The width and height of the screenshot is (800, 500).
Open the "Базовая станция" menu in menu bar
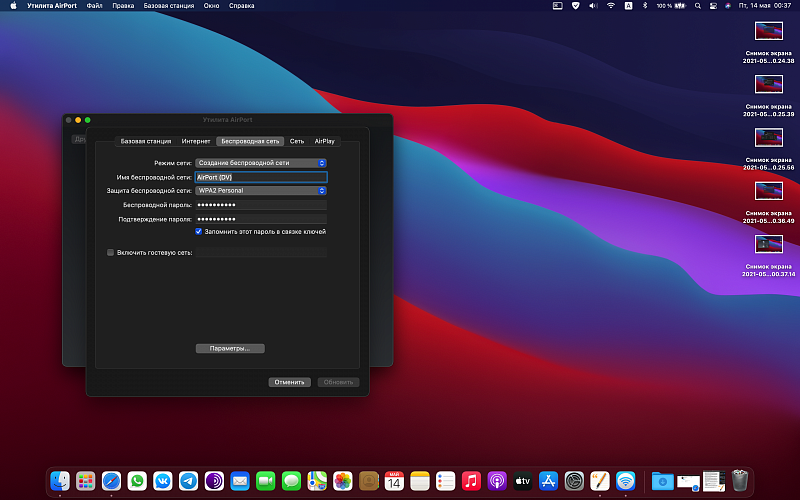[167, 5]
